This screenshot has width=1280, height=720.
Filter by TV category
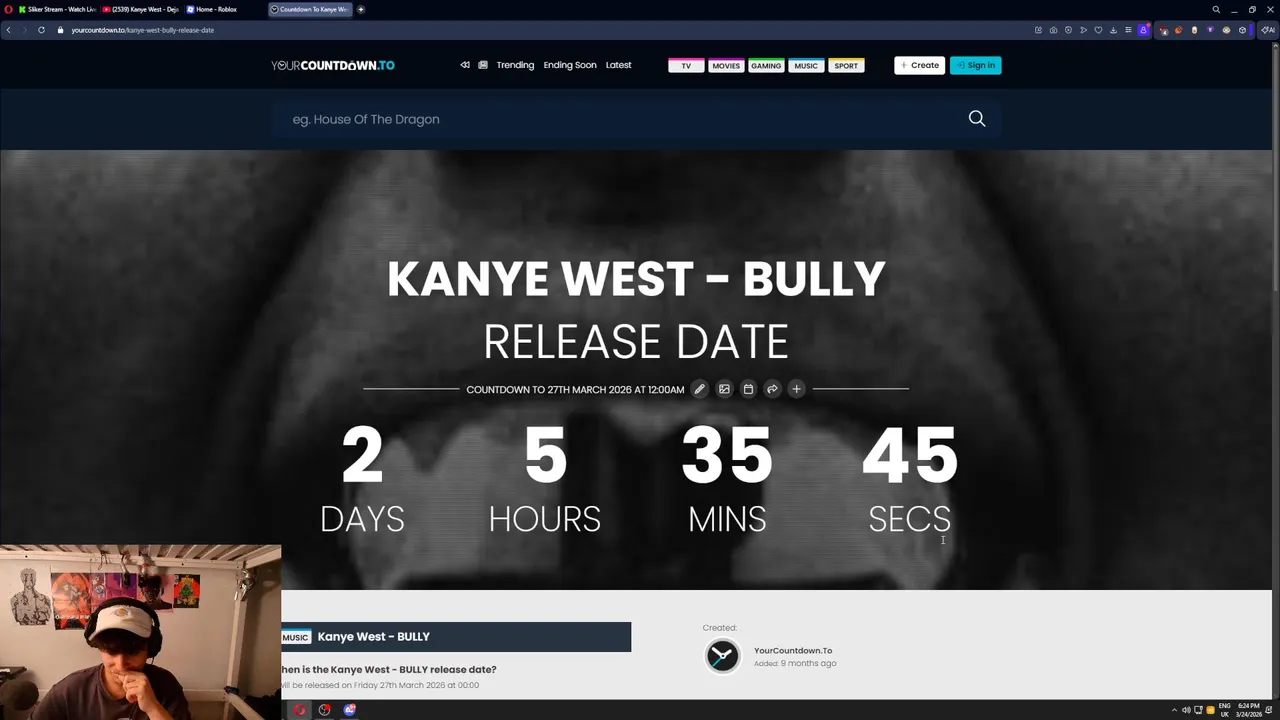(x=686, y=66)
